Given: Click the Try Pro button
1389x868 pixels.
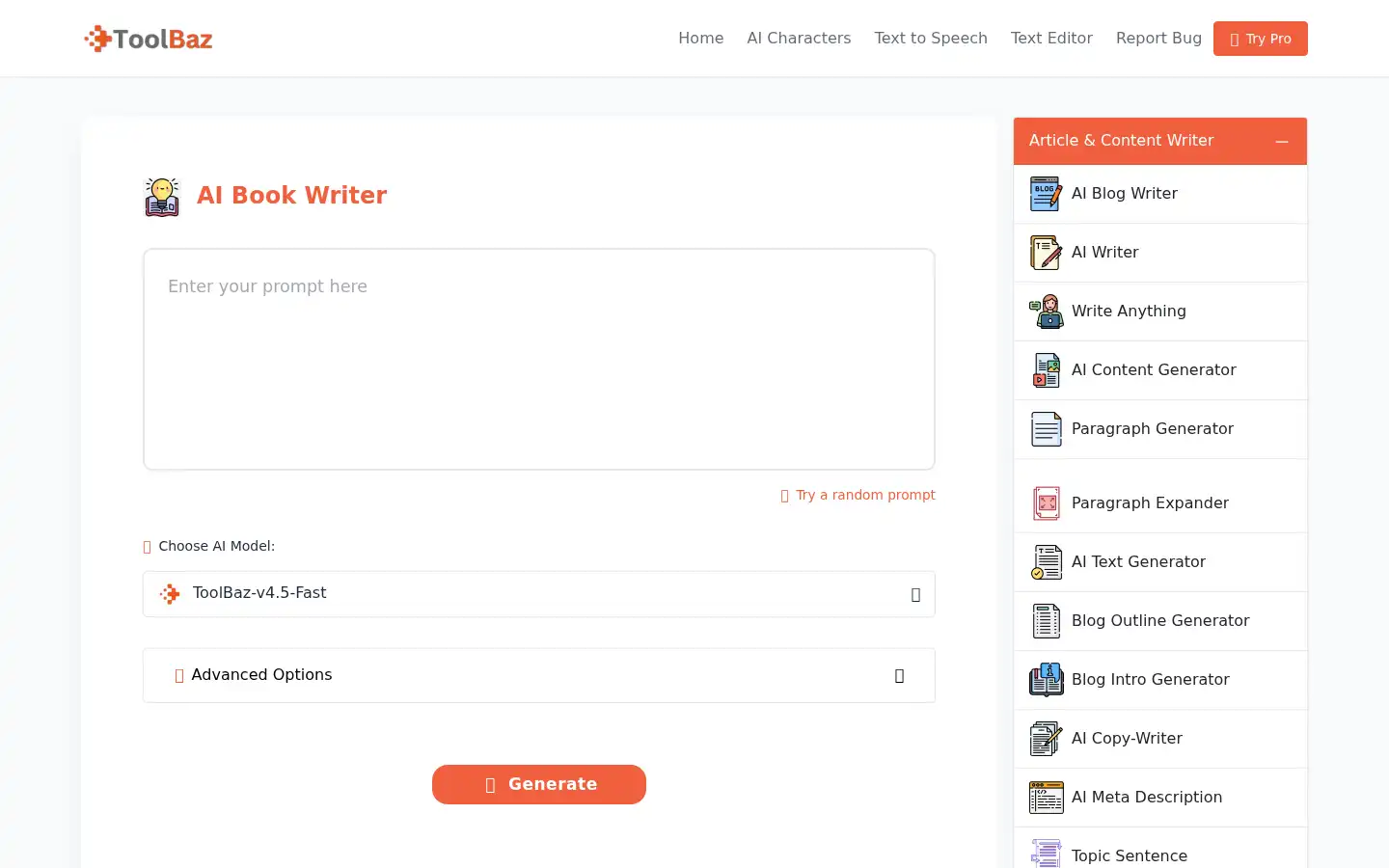Looking at the screenshot, I should [1261, 39].
